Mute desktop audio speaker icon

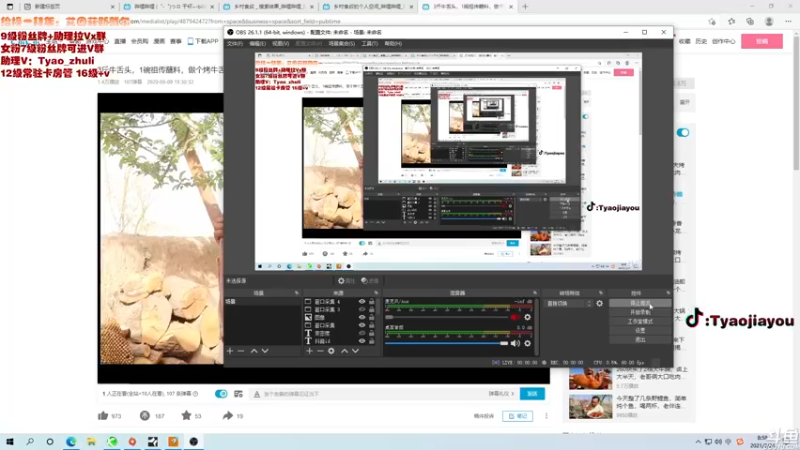pyautogui.click(x=515, y=343)
